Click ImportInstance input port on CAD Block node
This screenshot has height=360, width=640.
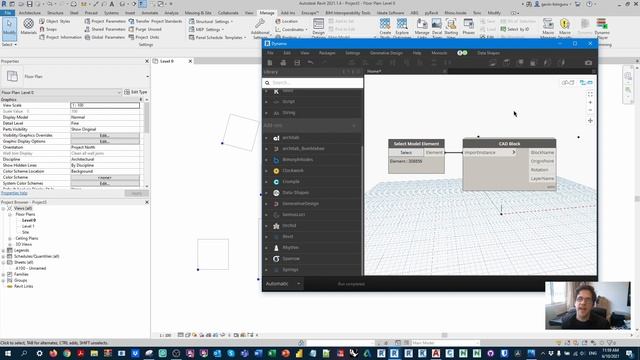point(490,152)
